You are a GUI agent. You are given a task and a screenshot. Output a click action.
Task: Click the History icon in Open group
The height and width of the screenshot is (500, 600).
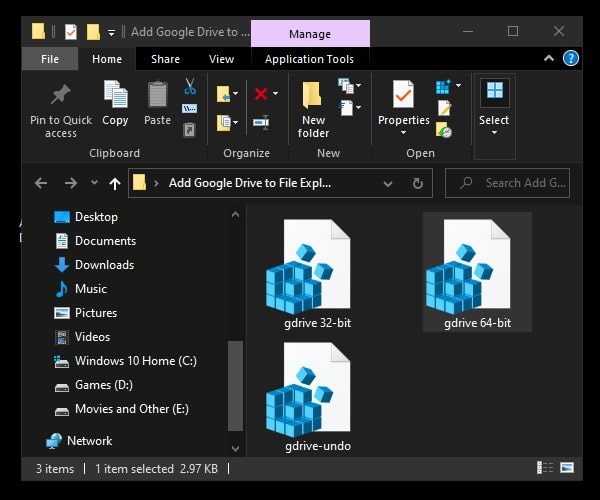pyautogui.click(x=443, y=130)
